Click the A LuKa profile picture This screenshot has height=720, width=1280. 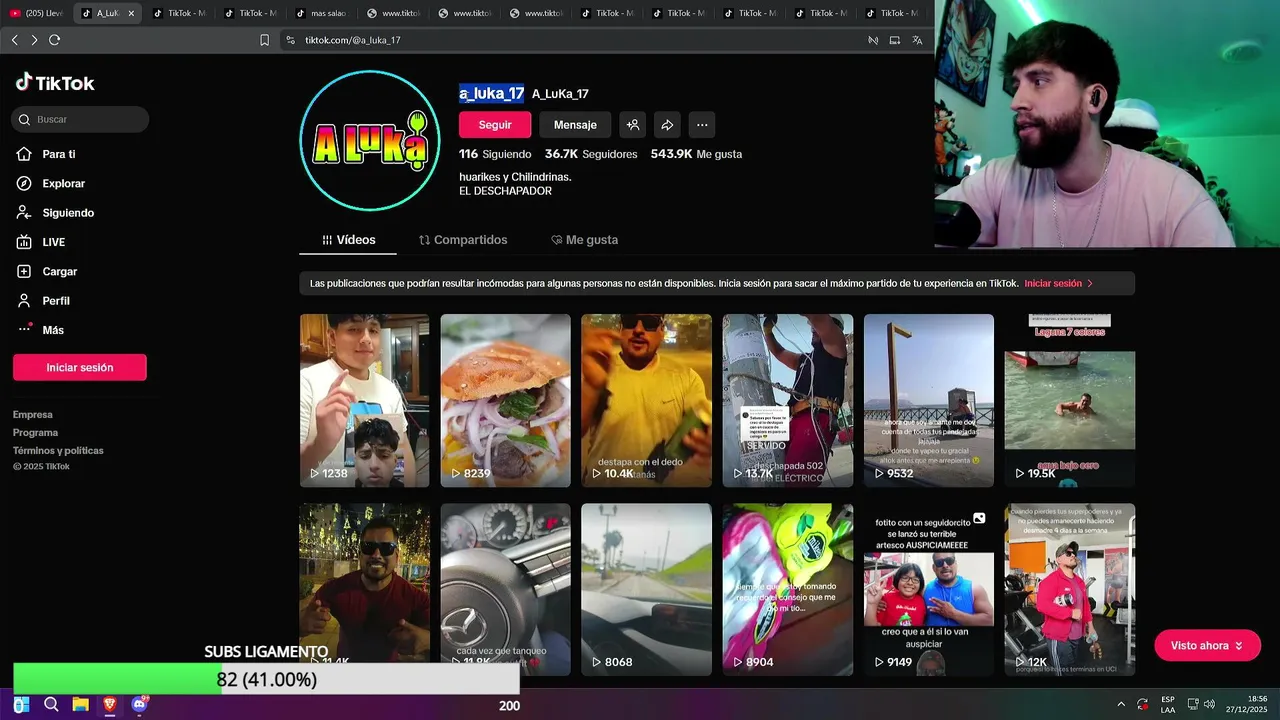pos(370,141)
